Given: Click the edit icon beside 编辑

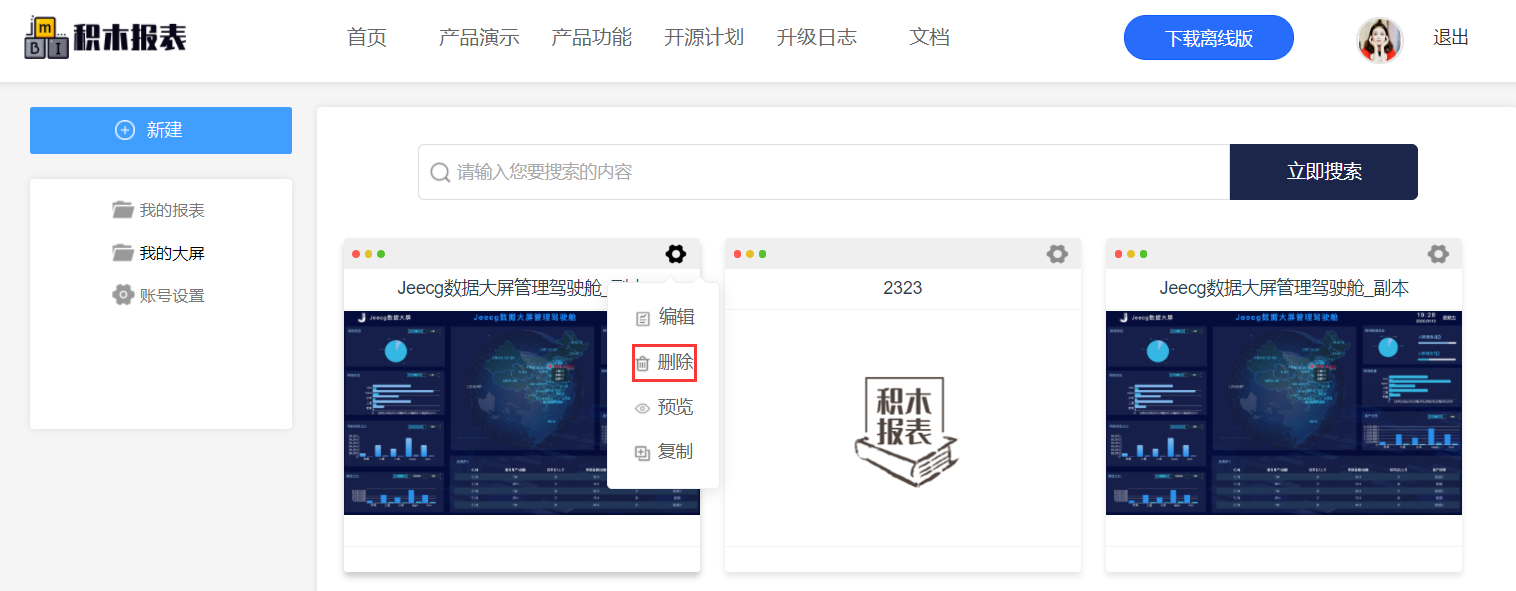Looking at the screenshot, I should (643, 319).
